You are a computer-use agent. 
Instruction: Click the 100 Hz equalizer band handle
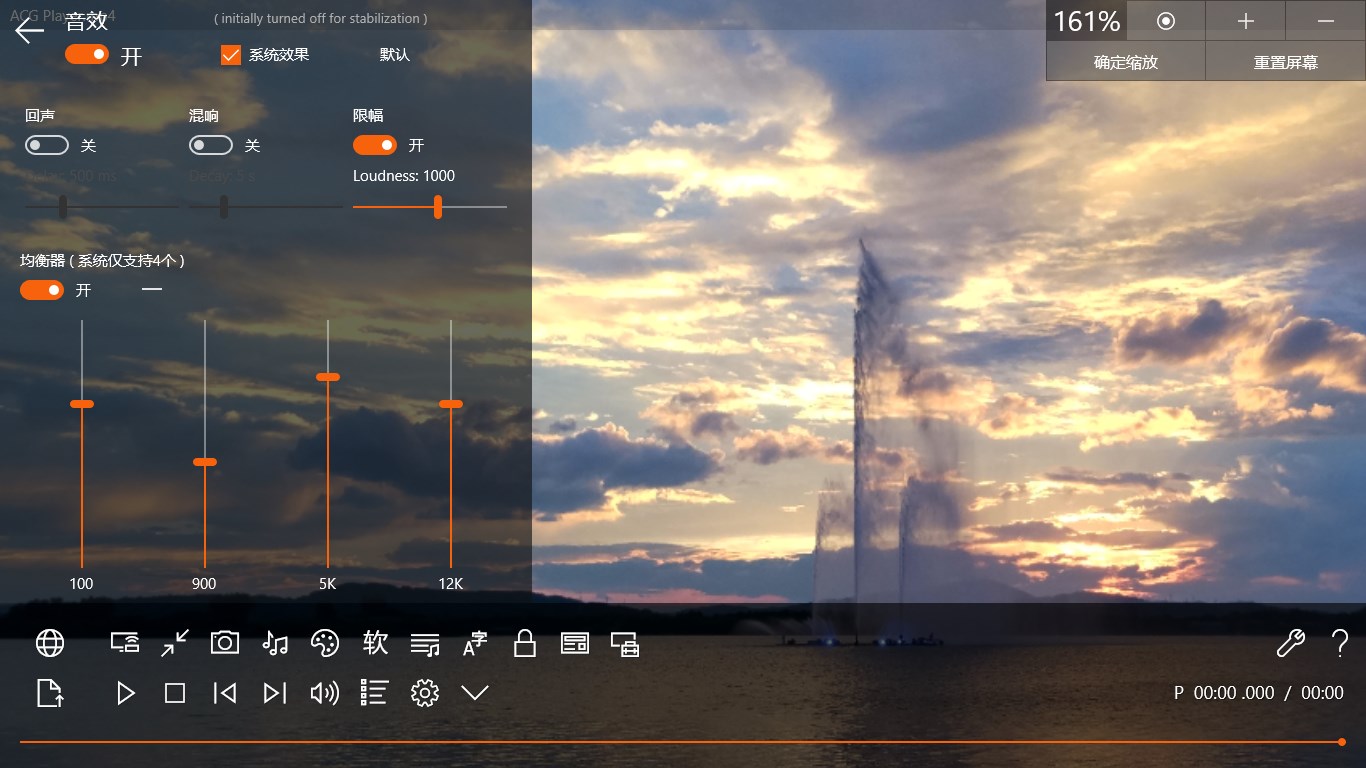[82, 404]
